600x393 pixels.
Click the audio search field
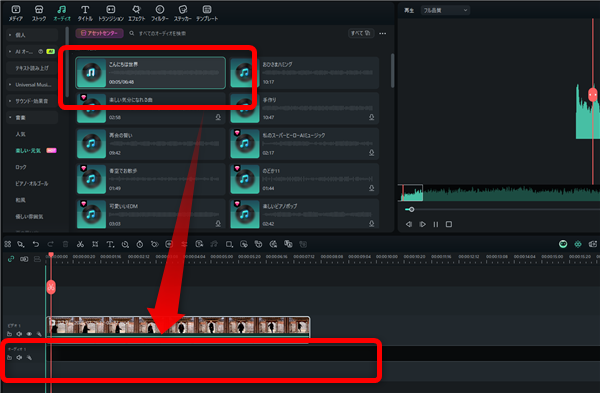(x=163, y=33)
